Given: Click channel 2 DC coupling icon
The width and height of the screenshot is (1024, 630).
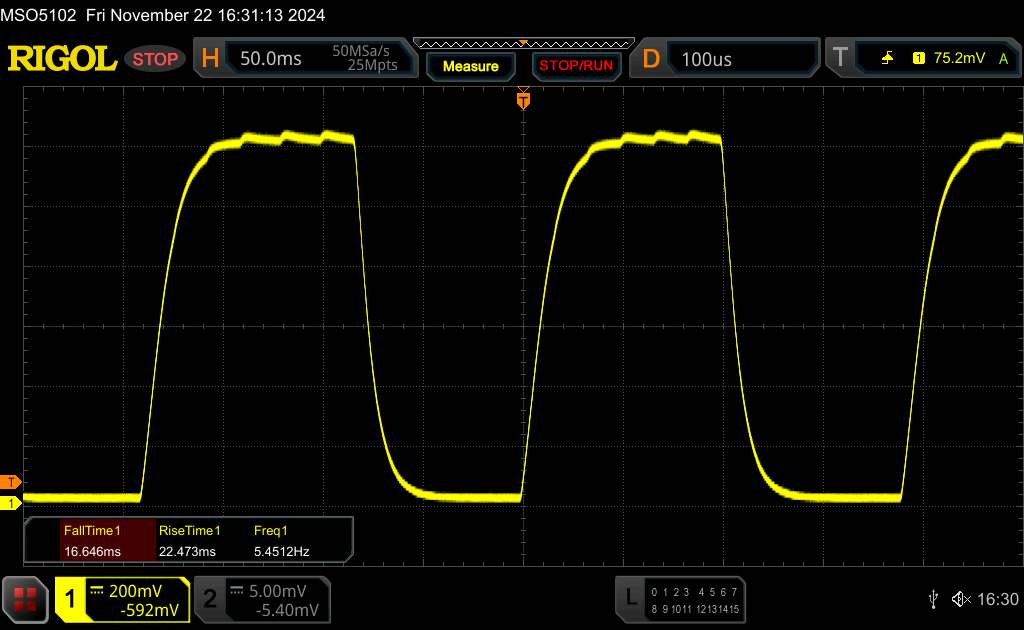Looking at the screenshot, I should (236, 591).
